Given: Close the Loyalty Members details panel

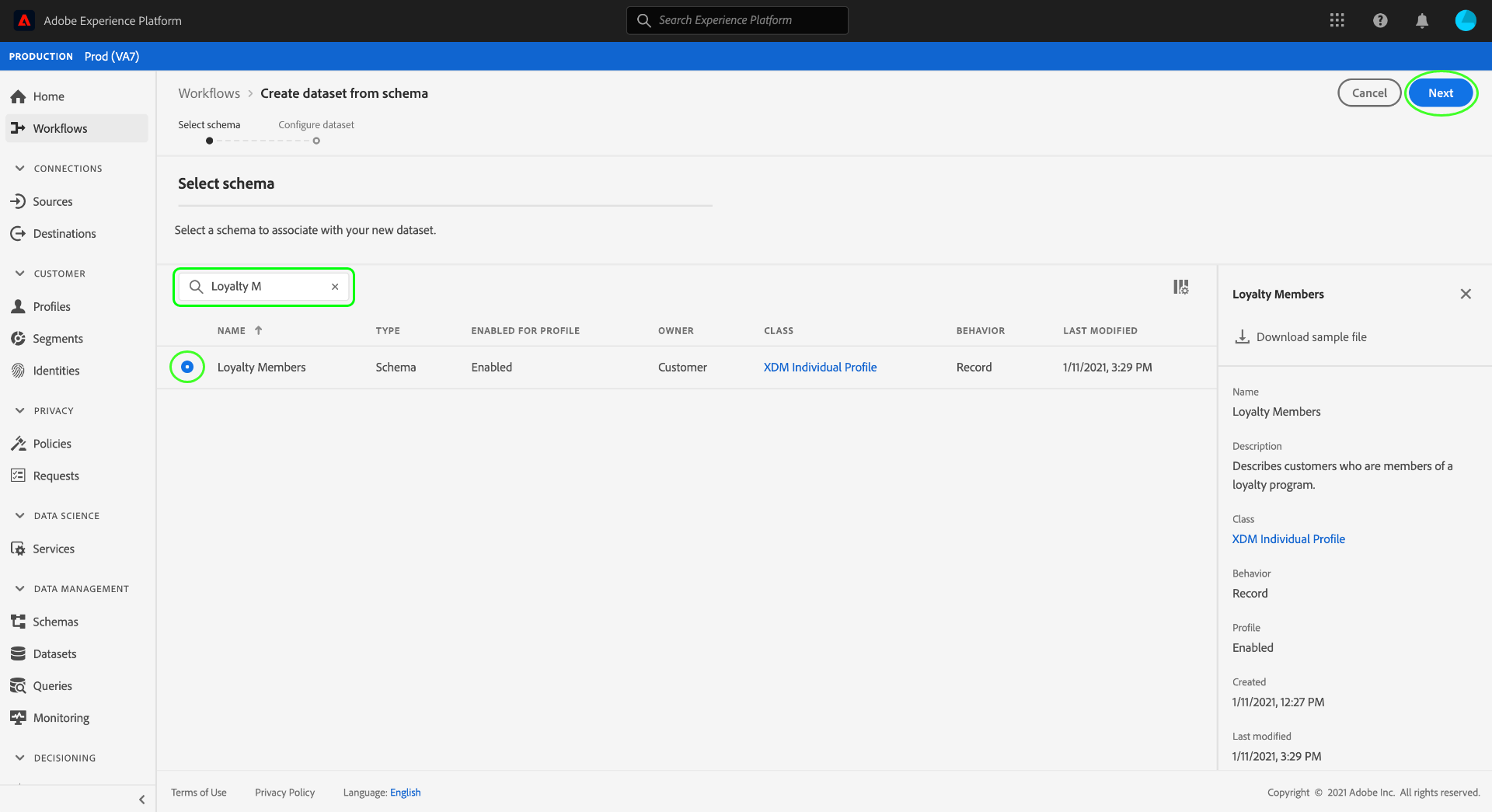Looking at the screenshot, I should [x=1466, y=294].
